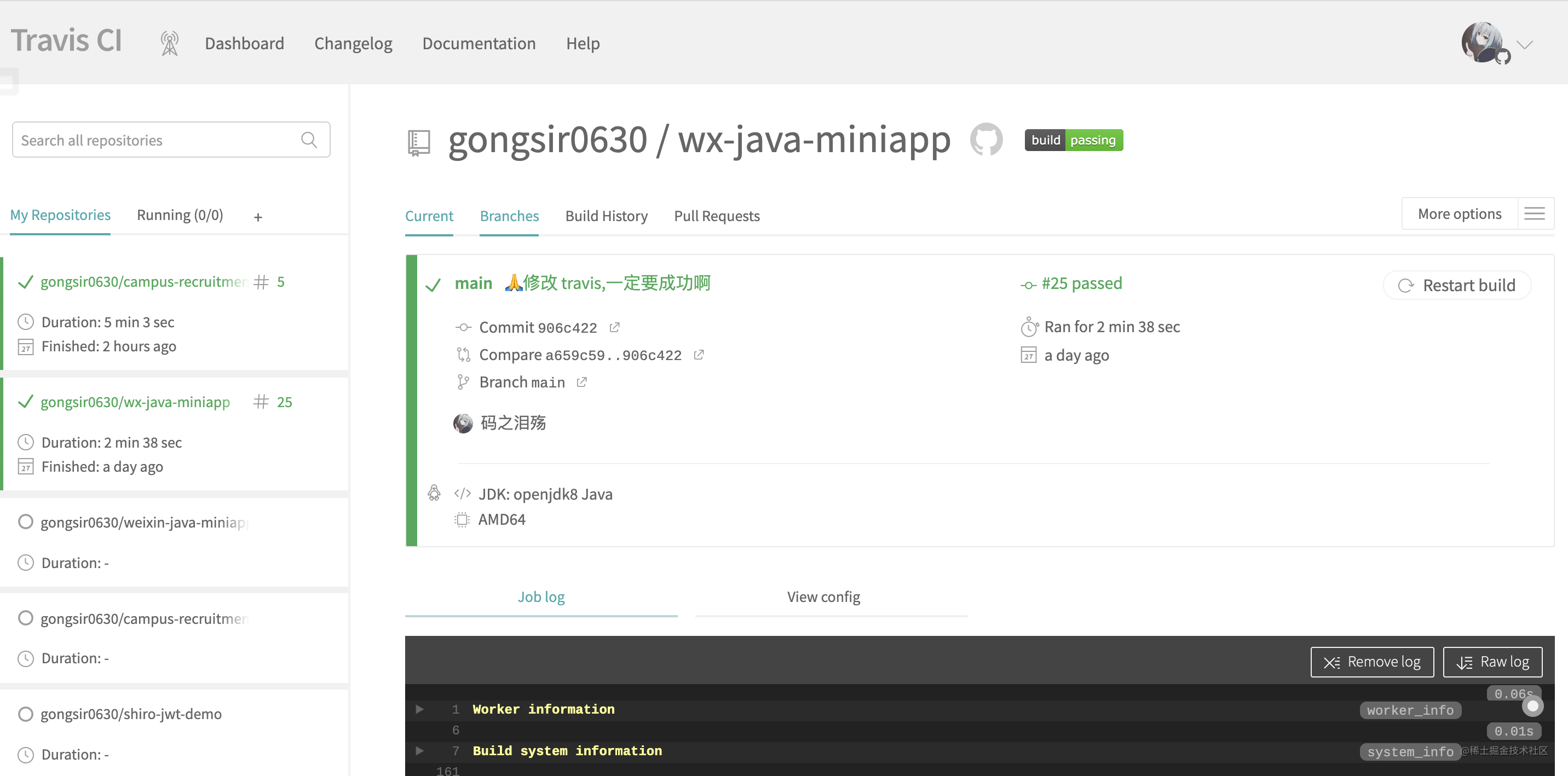1568x776 pixels.
Task: Open user avatar dropdown chevron
Action: click(x=1525, y=45)
